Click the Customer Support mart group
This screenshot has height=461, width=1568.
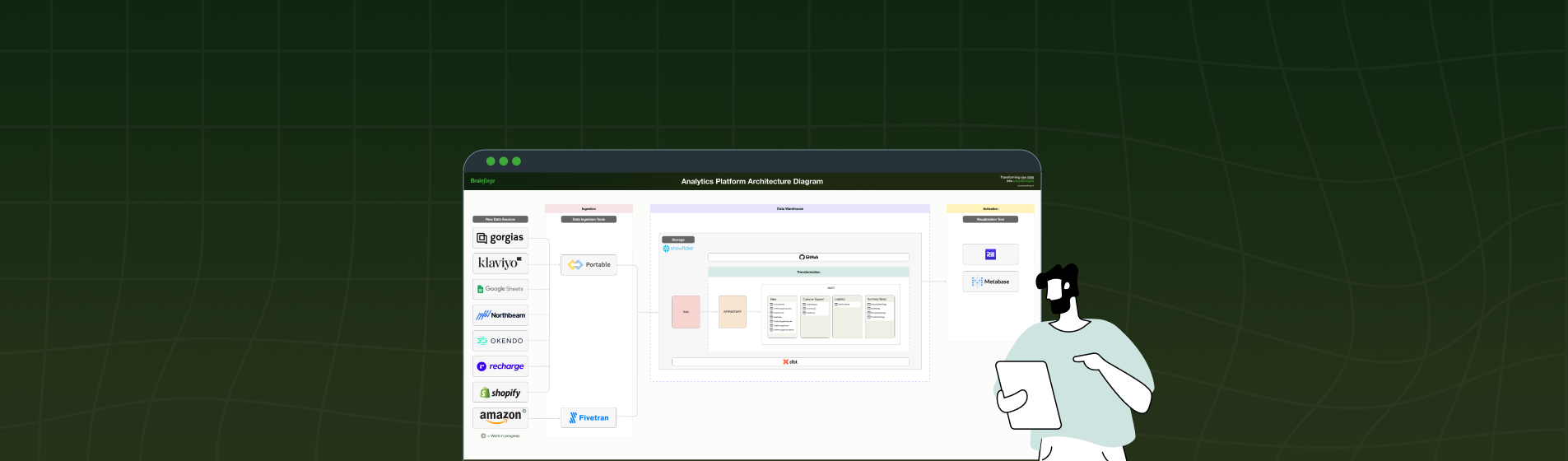[815, 317]
